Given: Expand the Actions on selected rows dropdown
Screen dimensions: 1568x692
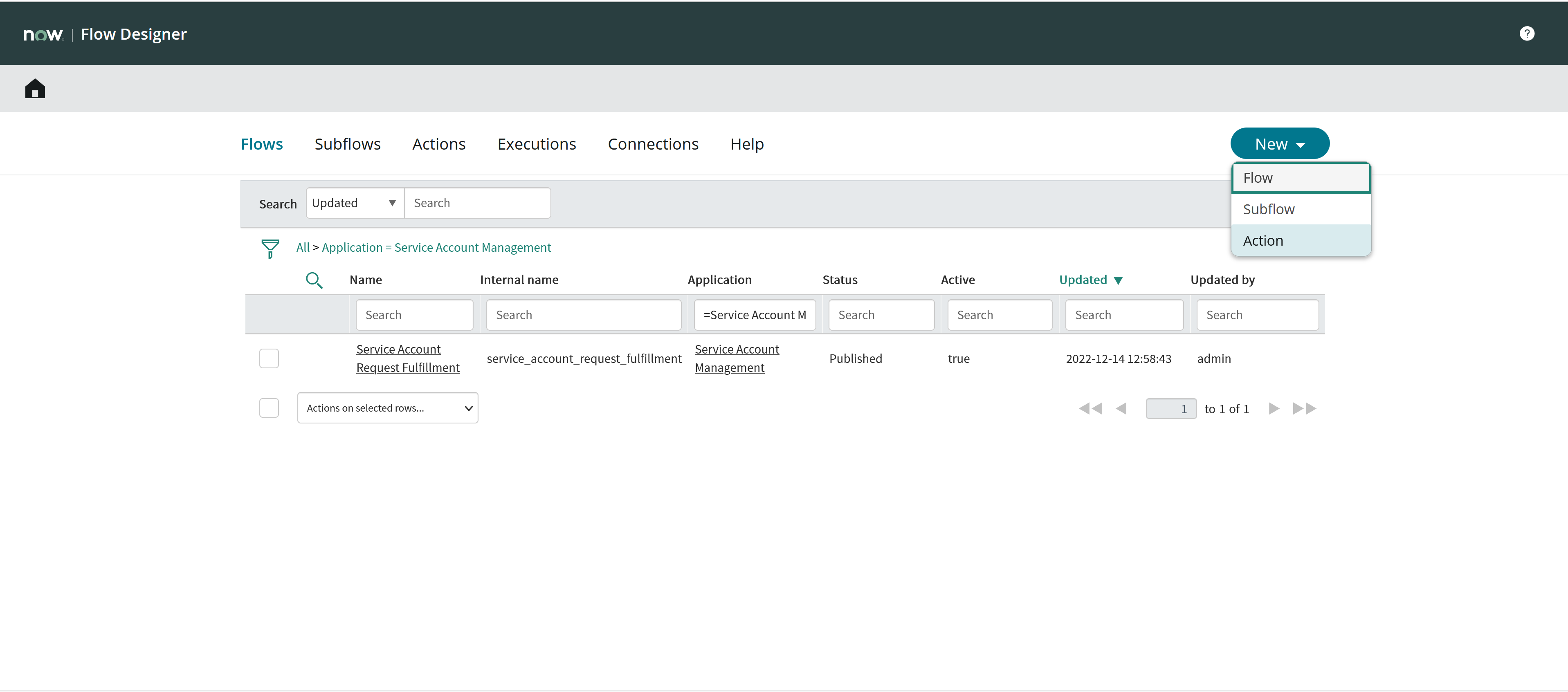Looking at the screenshot, I should pyautogui.click(x=388, y=408).
